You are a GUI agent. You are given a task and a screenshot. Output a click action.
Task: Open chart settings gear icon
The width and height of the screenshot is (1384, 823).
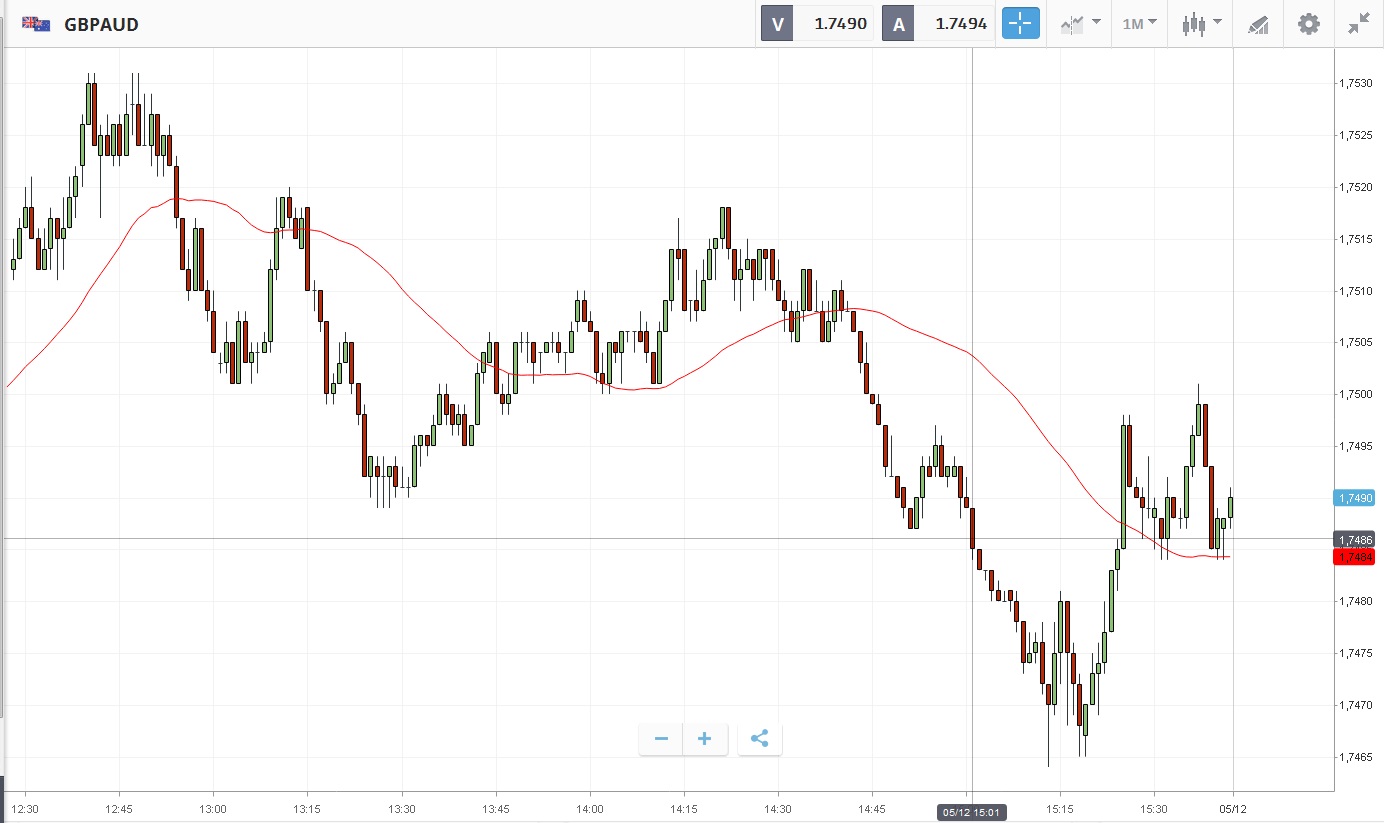(x=1308, y=24)
